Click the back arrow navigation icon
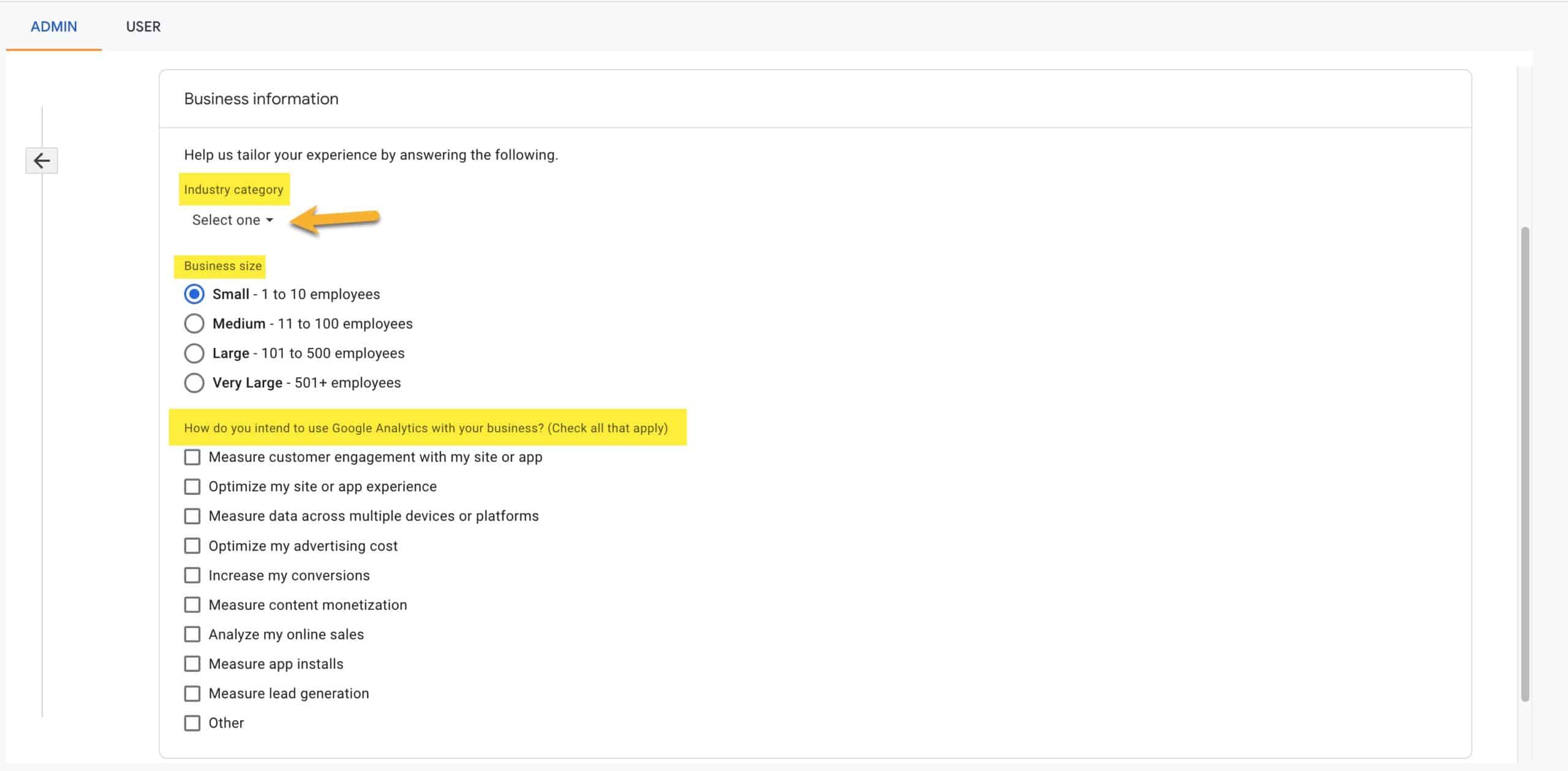 (40, 160)
